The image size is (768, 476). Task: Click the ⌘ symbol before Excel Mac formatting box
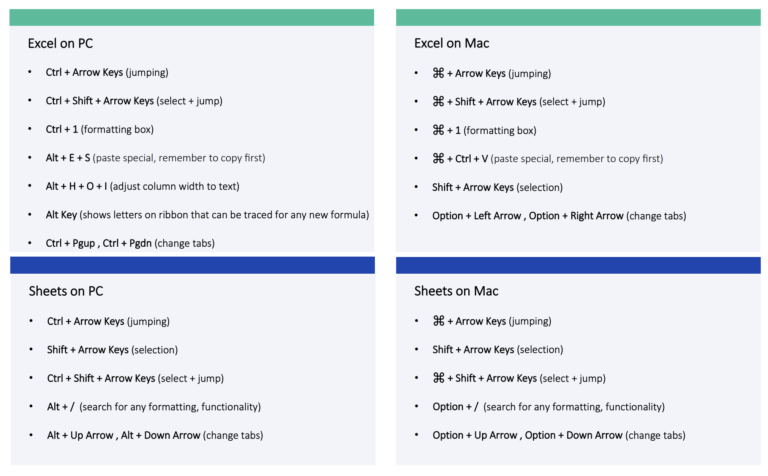[x=438, y=130]
